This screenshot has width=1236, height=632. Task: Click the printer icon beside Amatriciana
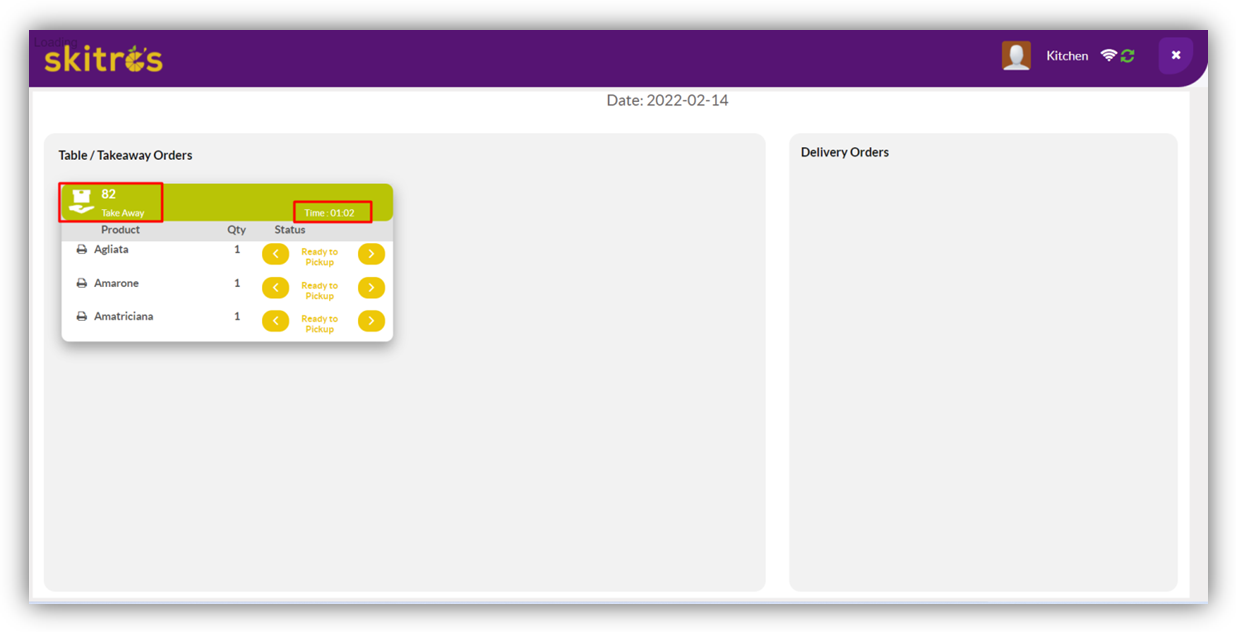pyautogui.click(x=82, y=317)
